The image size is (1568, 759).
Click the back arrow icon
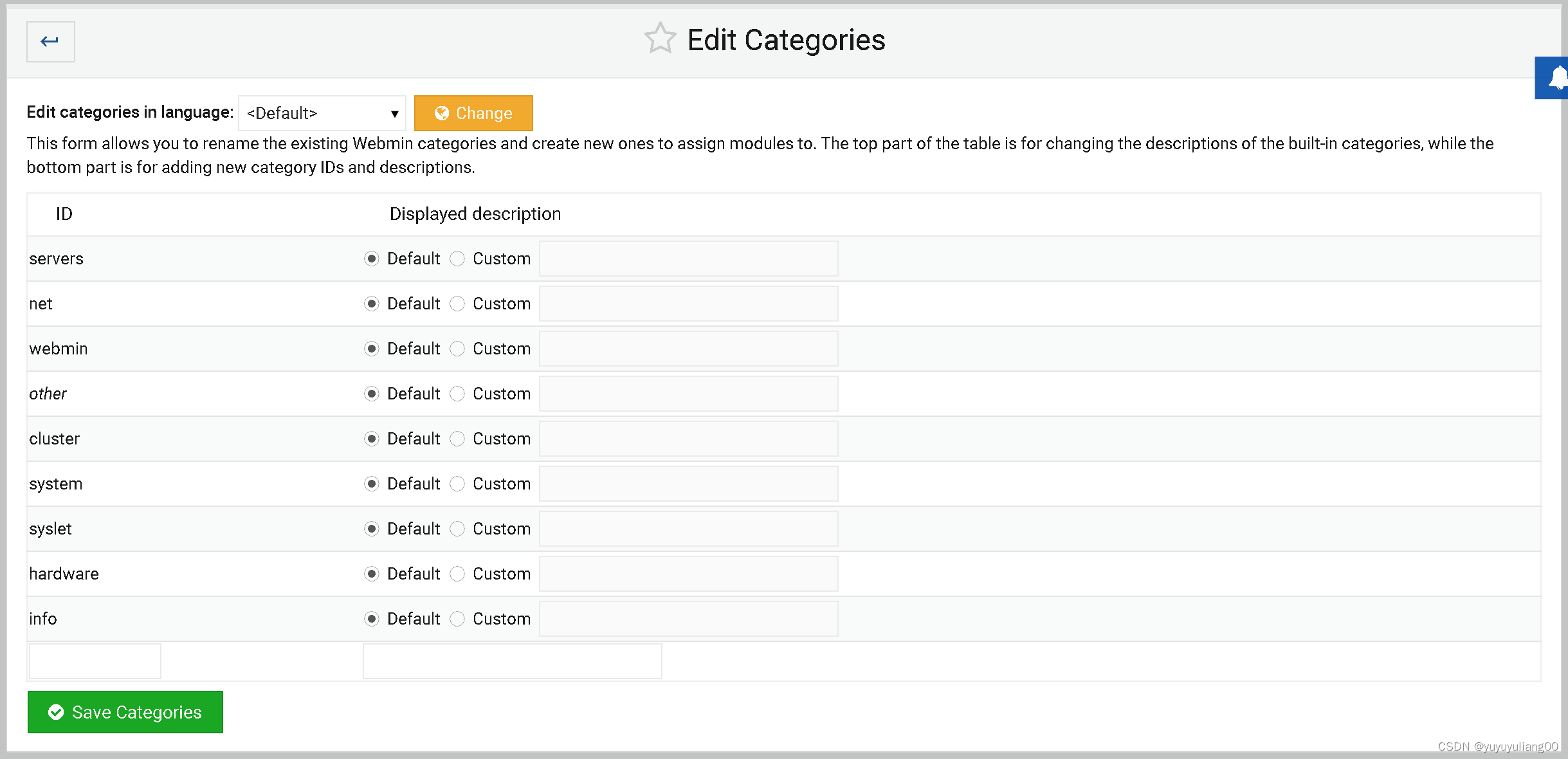50,41
